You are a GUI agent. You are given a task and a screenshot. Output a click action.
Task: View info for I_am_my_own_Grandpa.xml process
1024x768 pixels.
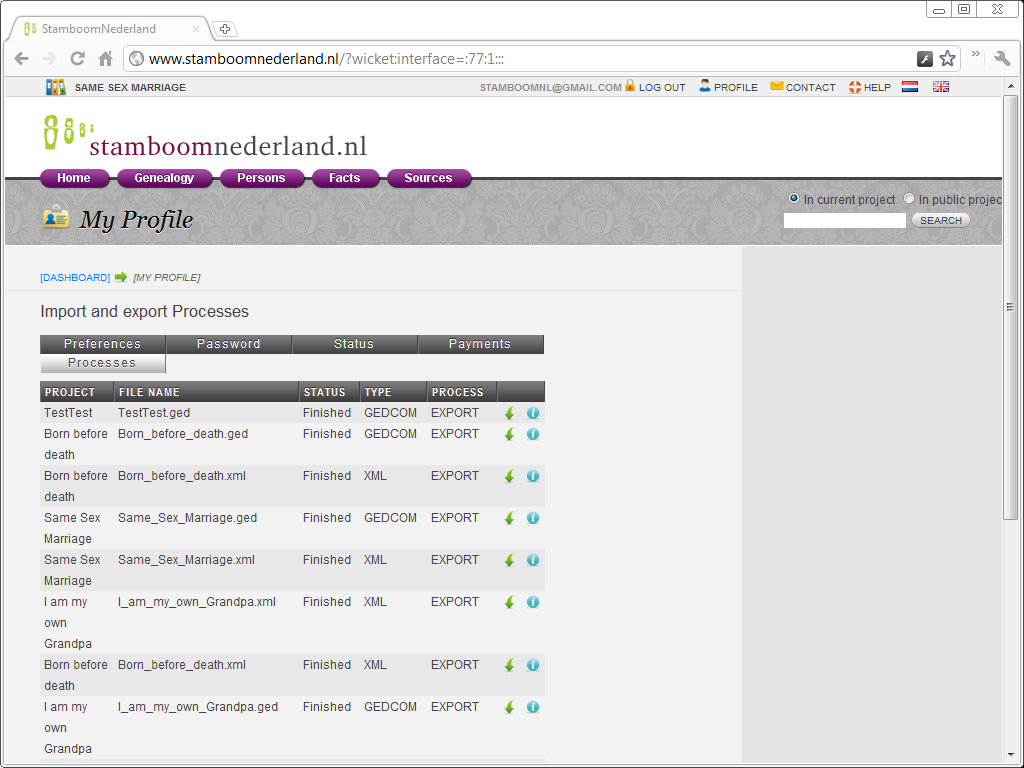point(532,602)
